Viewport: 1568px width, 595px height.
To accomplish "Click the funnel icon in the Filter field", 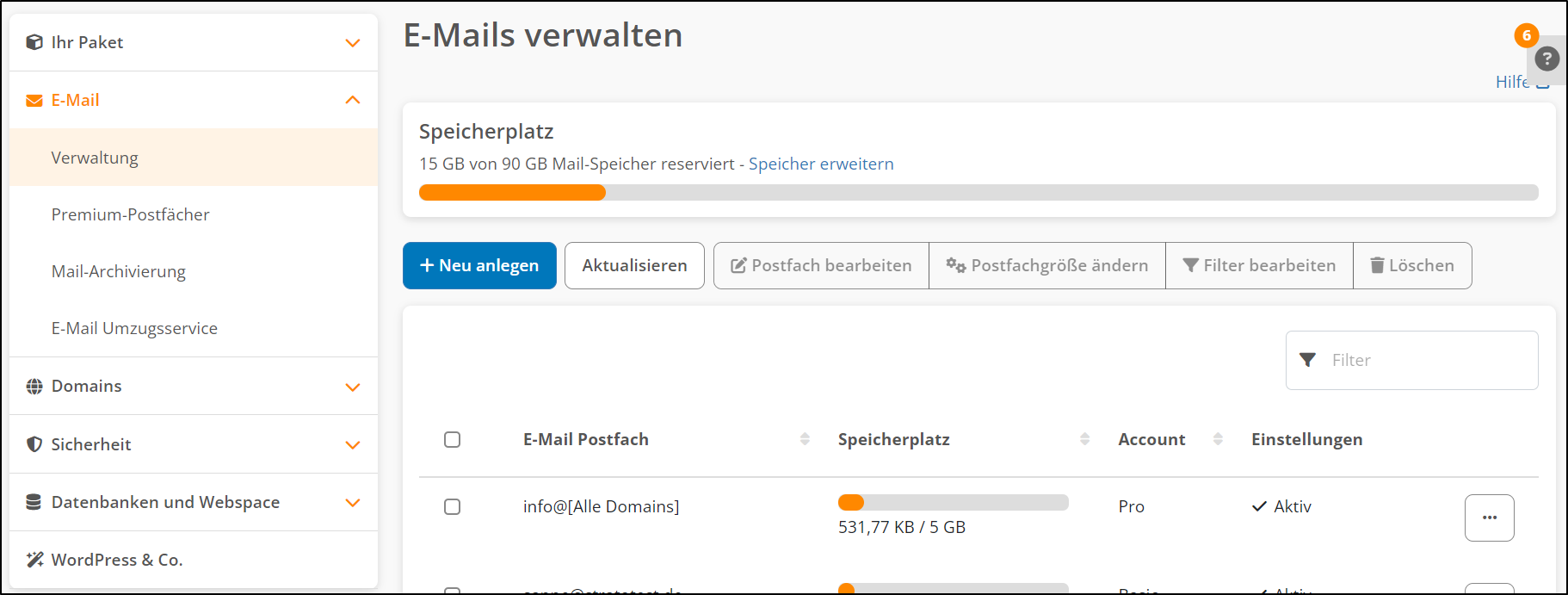I will pos(1307,360).
